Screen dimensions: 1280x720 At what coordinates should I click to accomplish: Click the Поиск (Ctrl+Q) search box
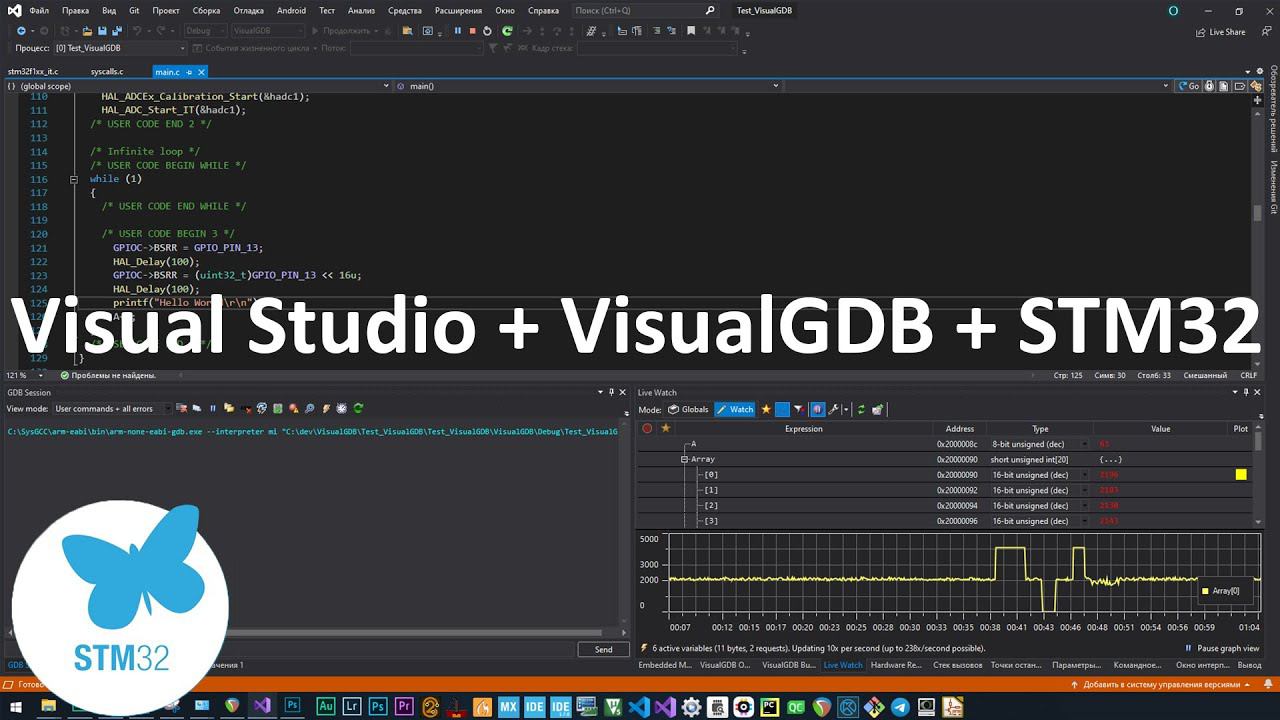tap(646, 11)
